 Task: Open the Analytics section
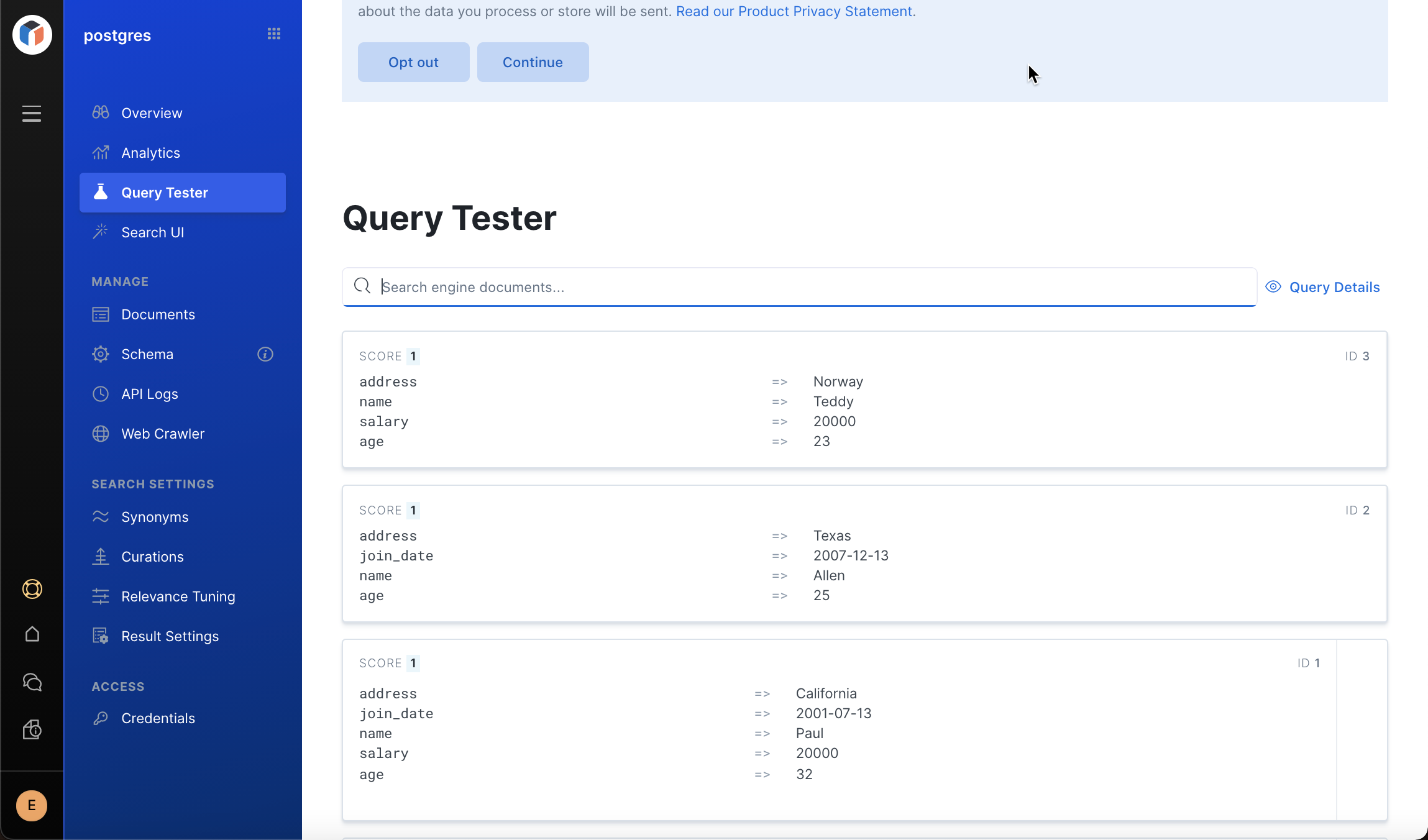tap(150, 153)
